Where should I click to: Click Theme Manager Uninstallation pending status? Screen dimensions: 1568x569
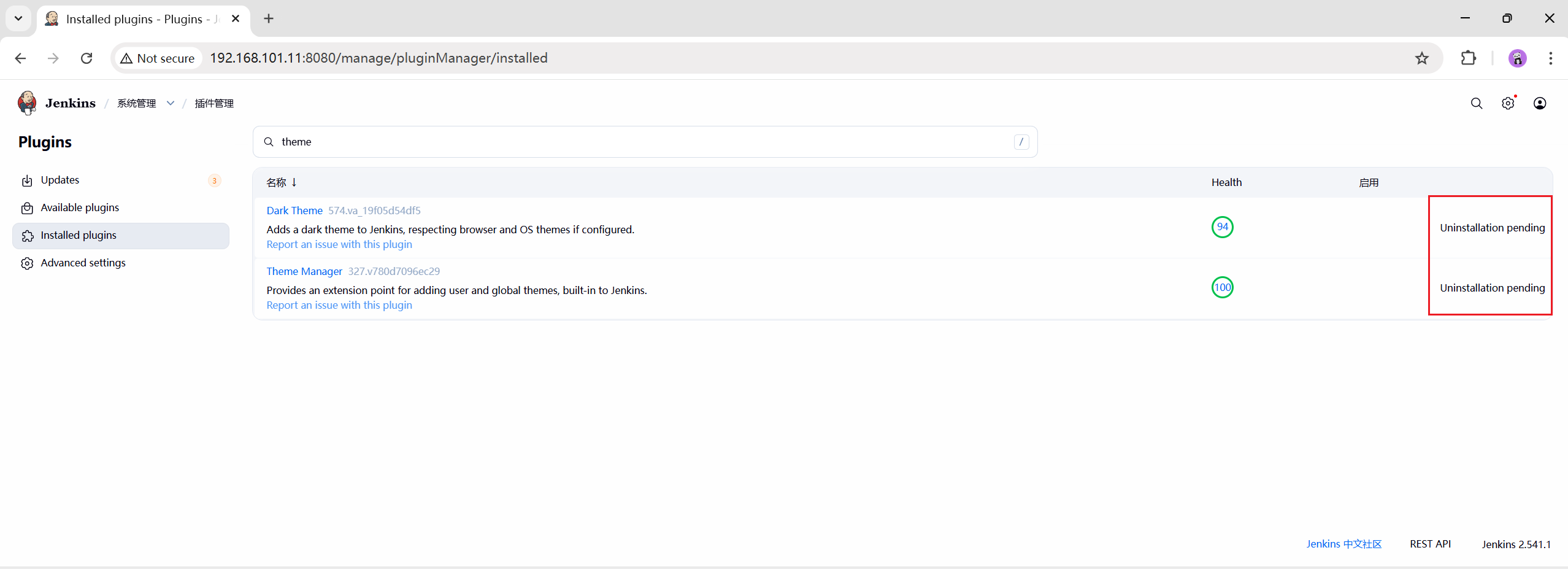(x=1493, y=288)
